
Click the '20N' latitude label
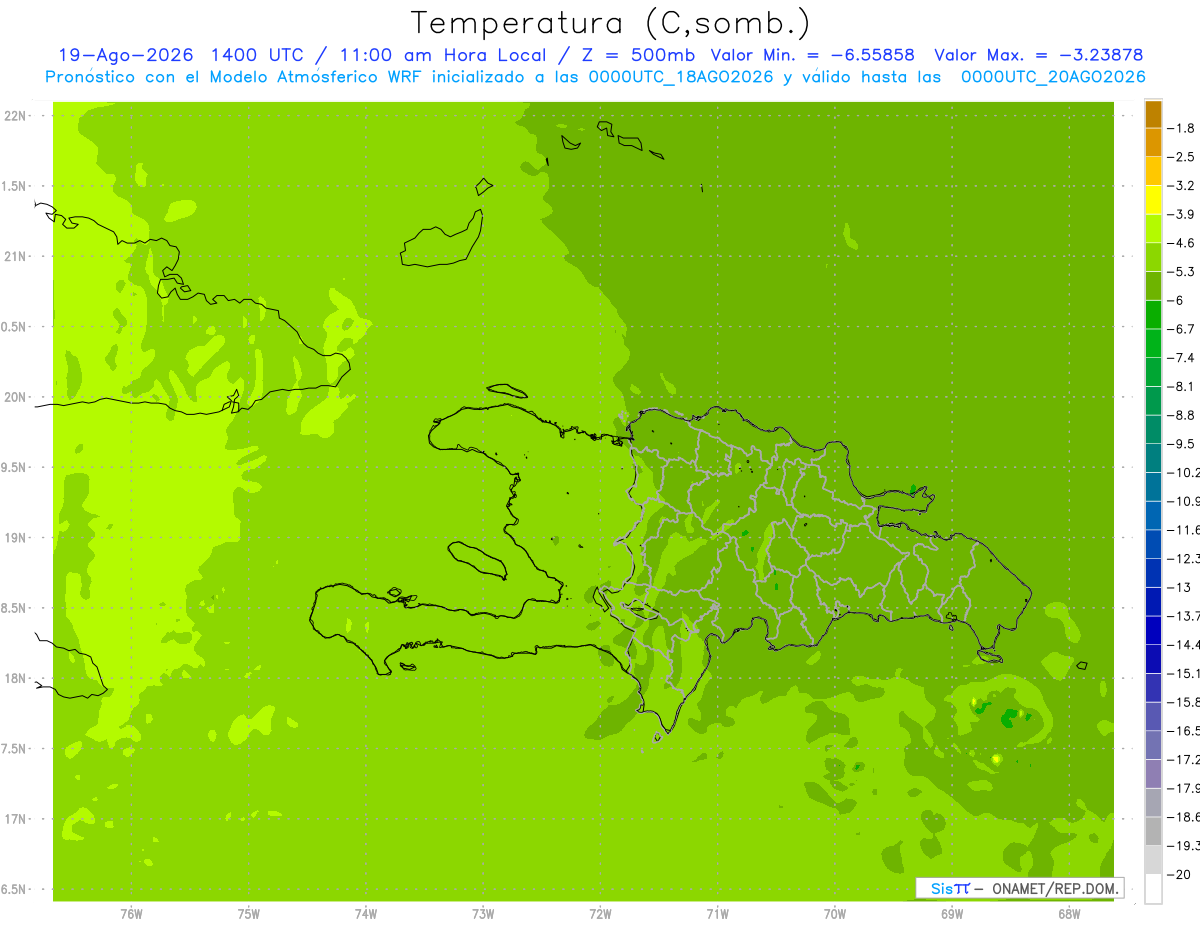[15, 397]
